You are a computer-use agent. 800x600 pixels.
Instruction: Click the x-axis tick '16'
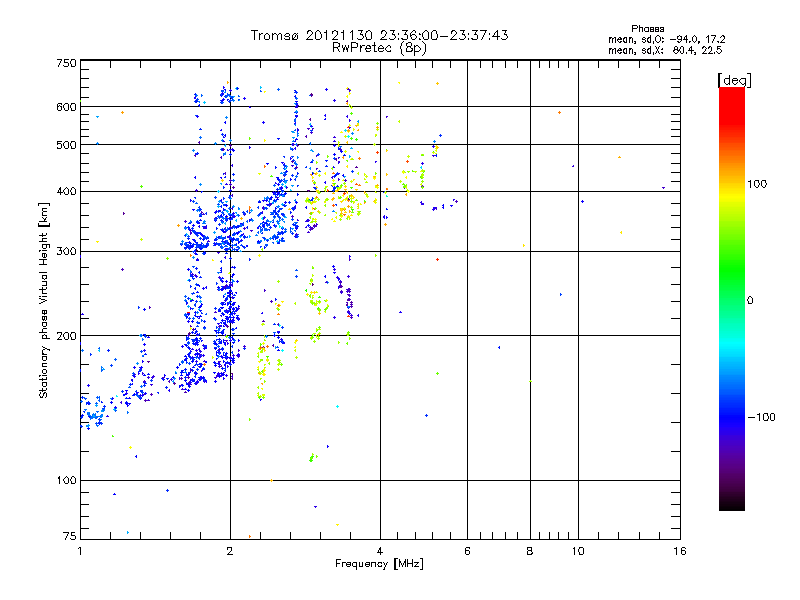680,551
